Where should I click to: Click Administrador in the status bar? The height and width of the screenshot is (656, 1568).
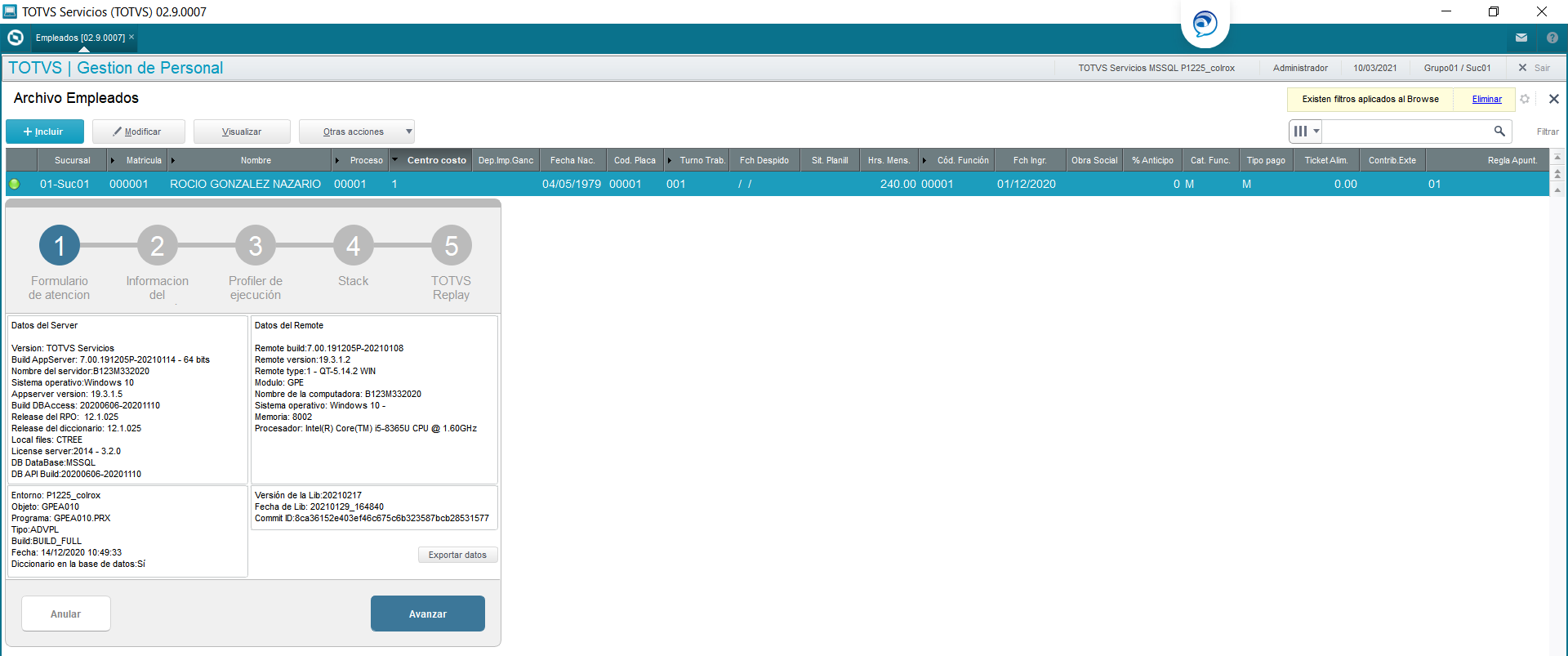tap(1300, 68)
